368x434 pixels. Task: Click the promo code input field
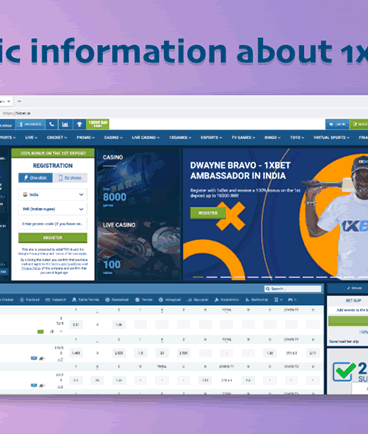coord(53,224)
